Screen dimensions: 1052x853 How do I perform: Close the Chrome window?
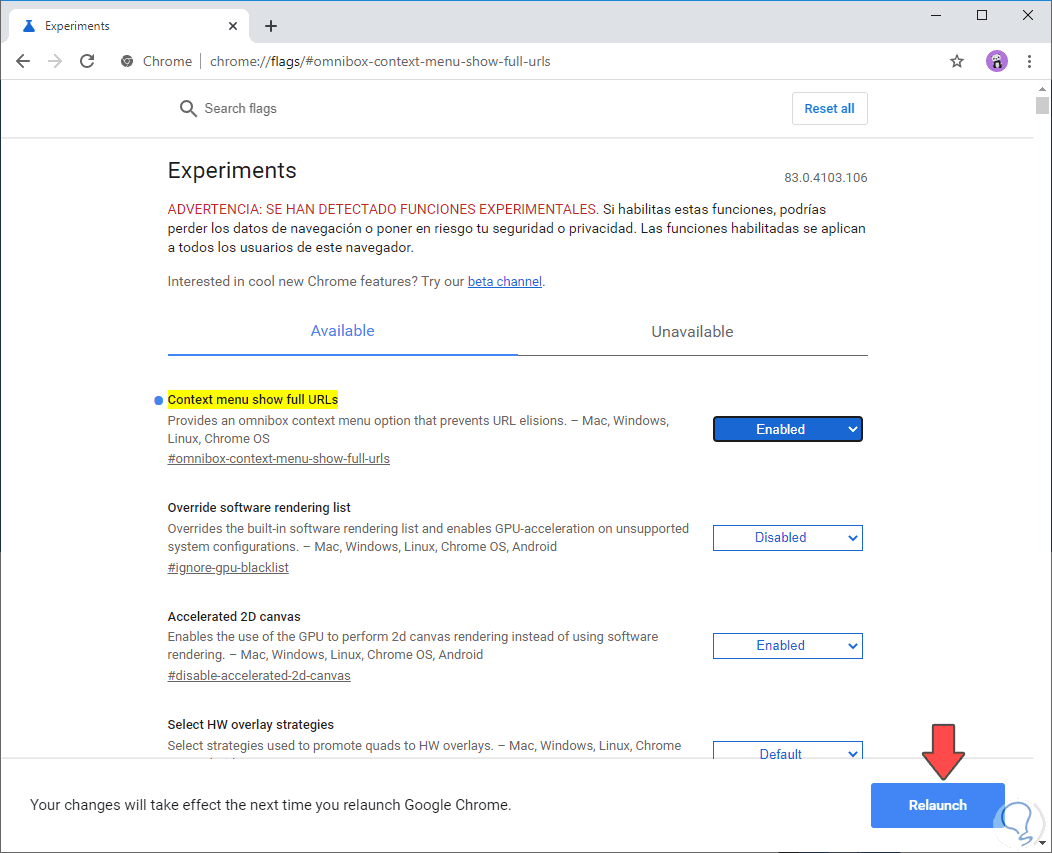(x=1027, y=15)
